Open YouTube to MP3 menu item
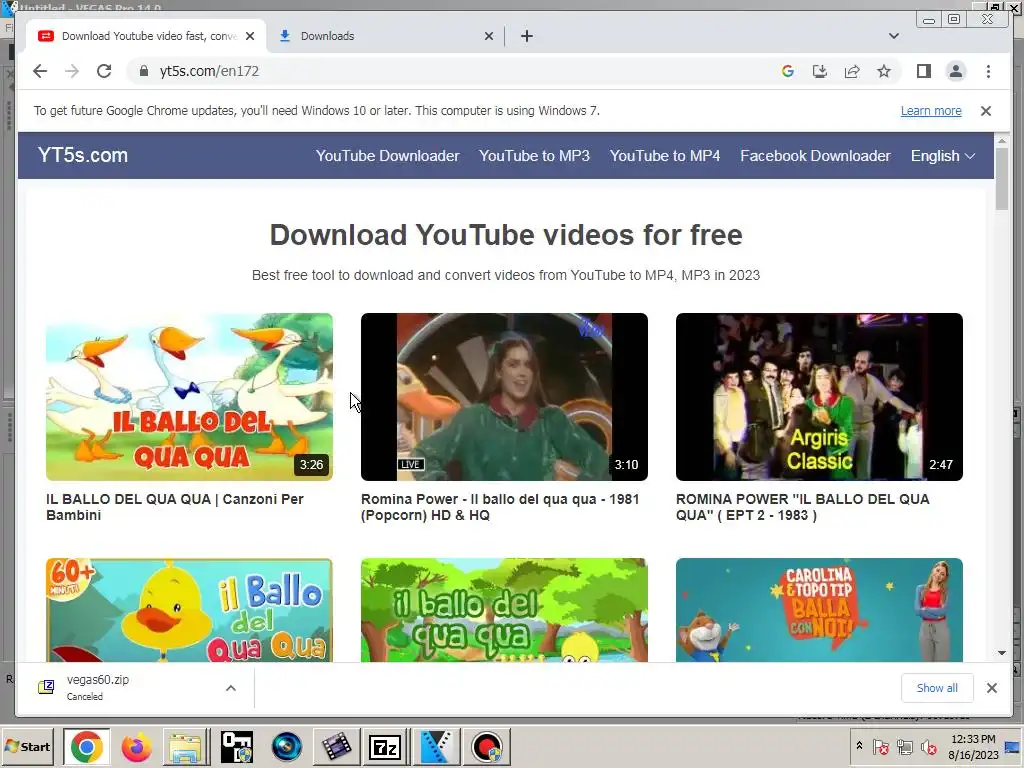1024x768 pixels. pos(534,156)
